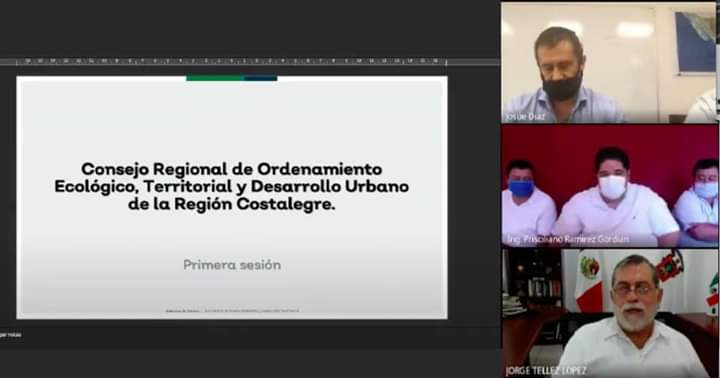The width and height of the screenshot is (720, 378).
Task: Click the presenter name label below the shared slide
Action: click(x=10, y=335)
